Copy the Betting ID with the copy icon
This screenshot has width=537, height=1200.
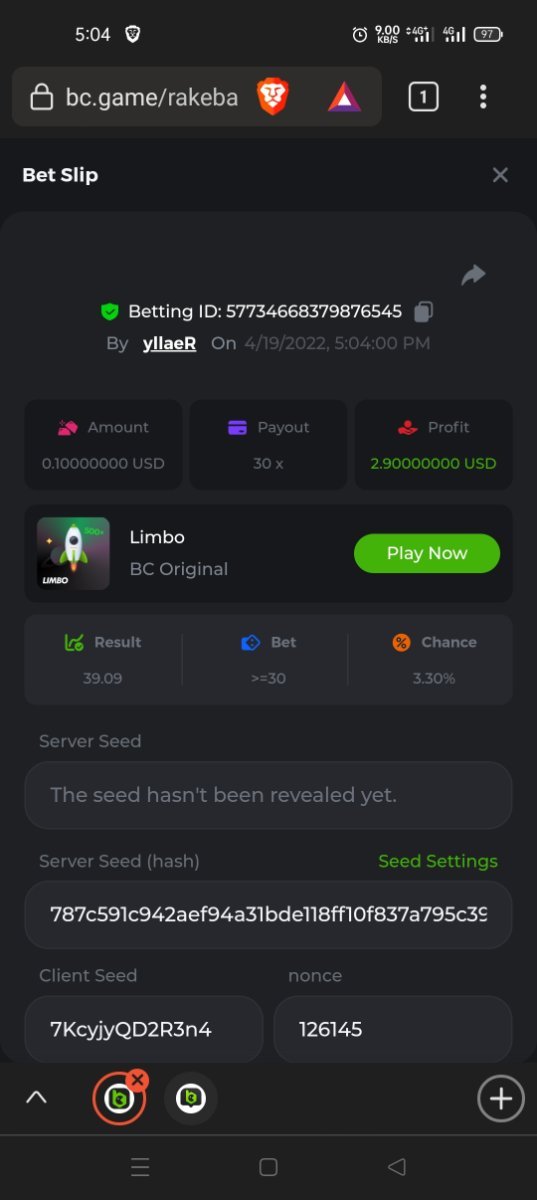coord(423,311)
